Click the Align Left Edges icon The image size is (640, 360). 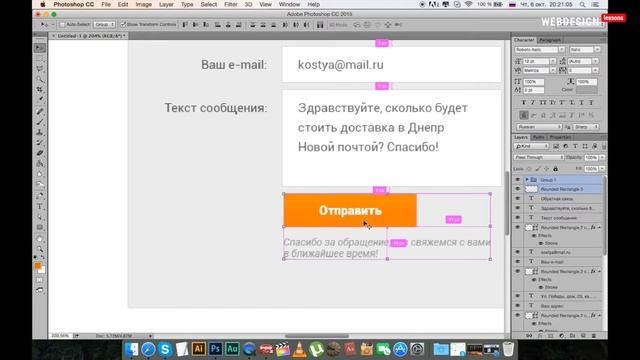click(218, 25)
